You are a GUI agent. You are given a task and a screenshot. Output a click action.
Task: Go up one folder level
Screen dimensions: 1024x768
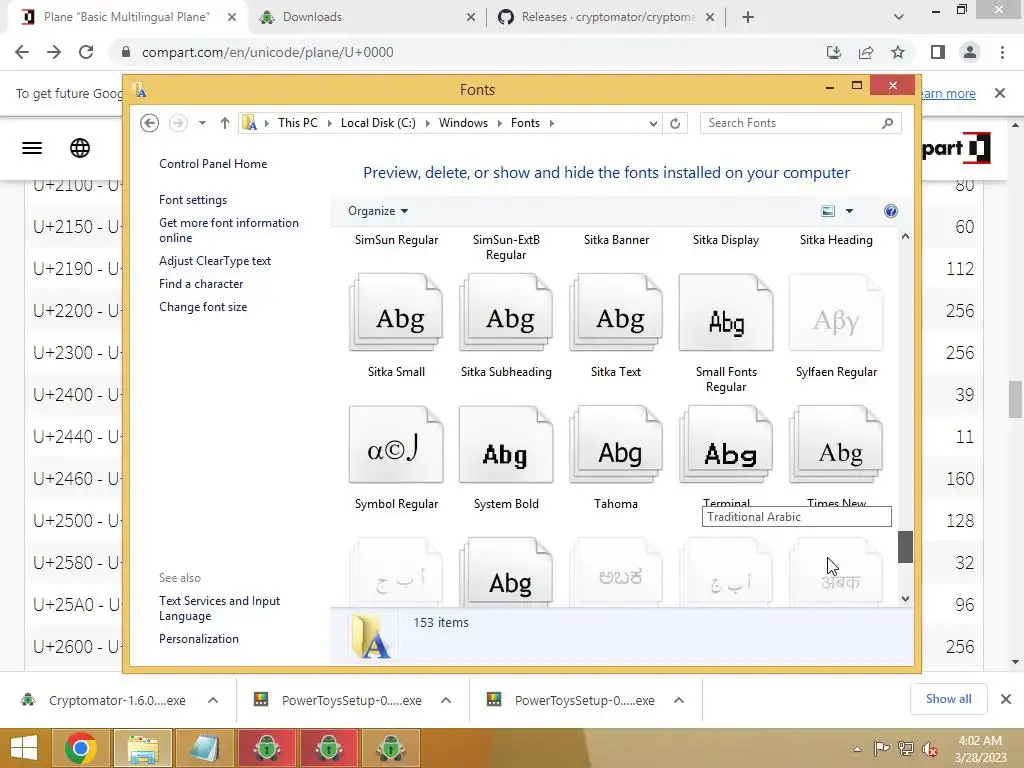point(225,123)
